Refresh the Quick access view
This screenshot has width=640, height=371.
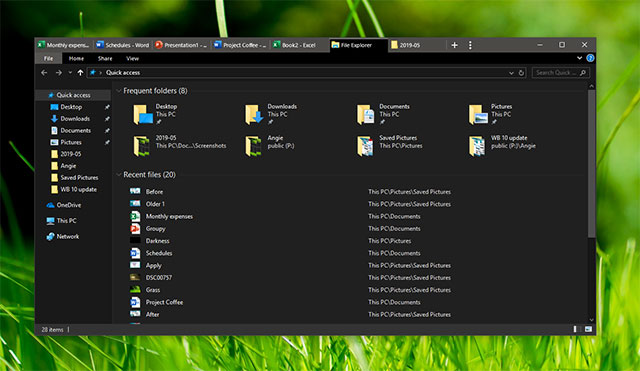[x=521, y=73]
